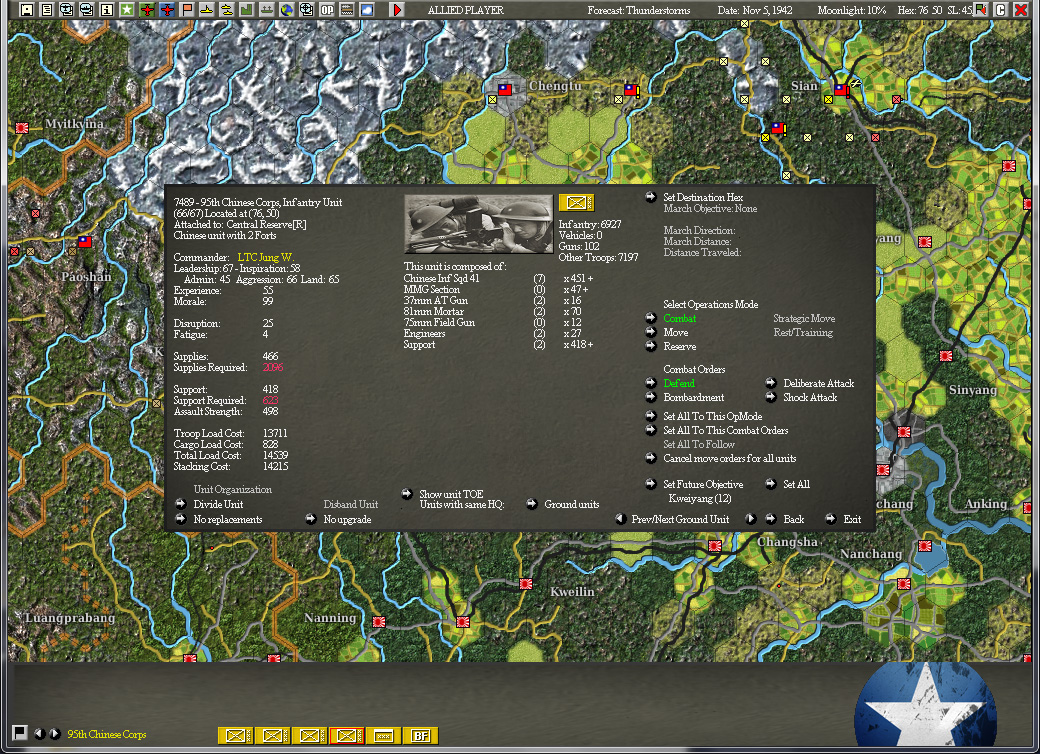This screenshot has height=754, width=1040.
Task: Click commander name LTC Jung W.
Action: [265, 257]
